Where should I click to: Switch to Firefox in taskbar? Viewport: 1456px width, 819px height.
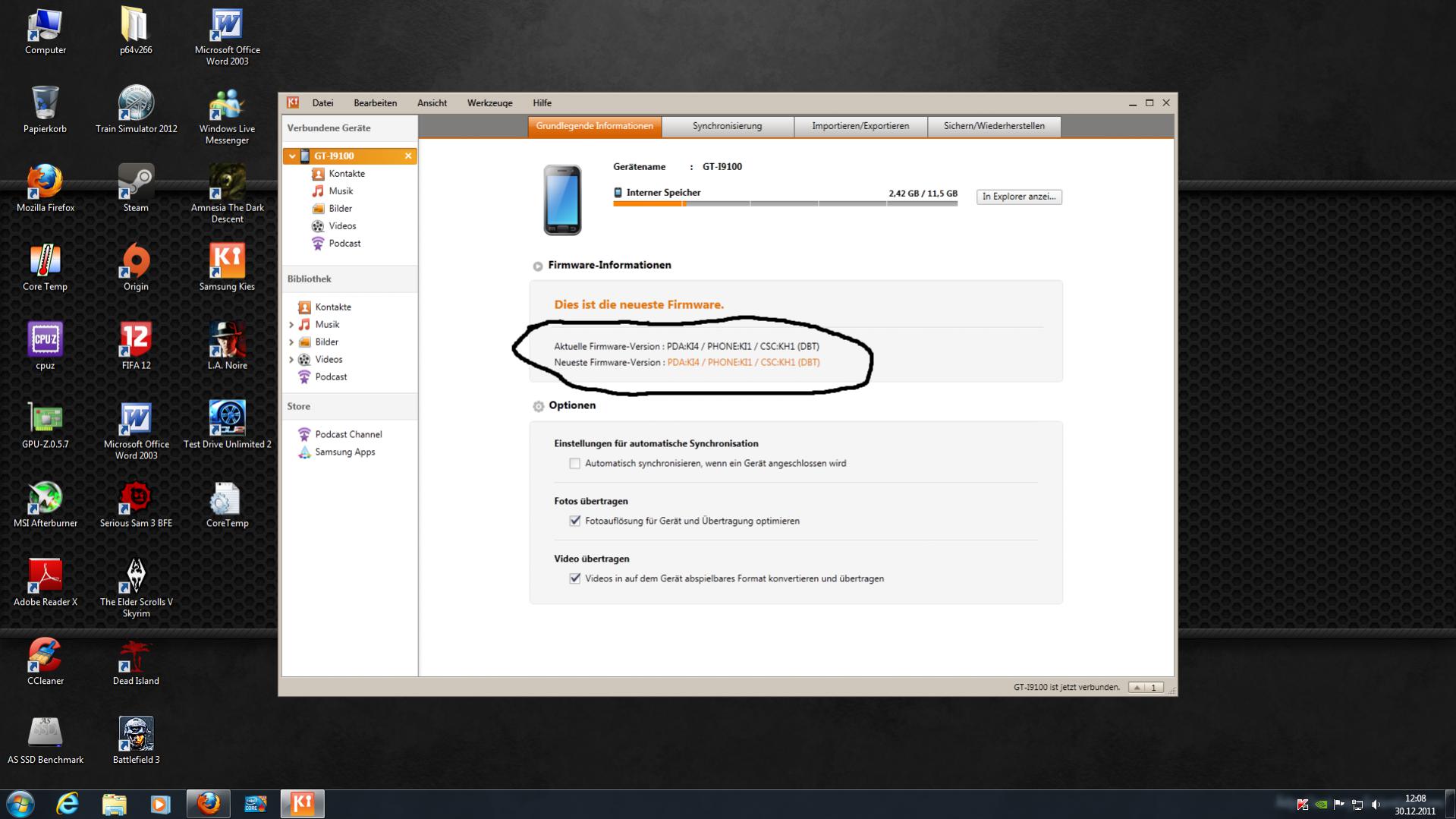(x=208, y=804)
